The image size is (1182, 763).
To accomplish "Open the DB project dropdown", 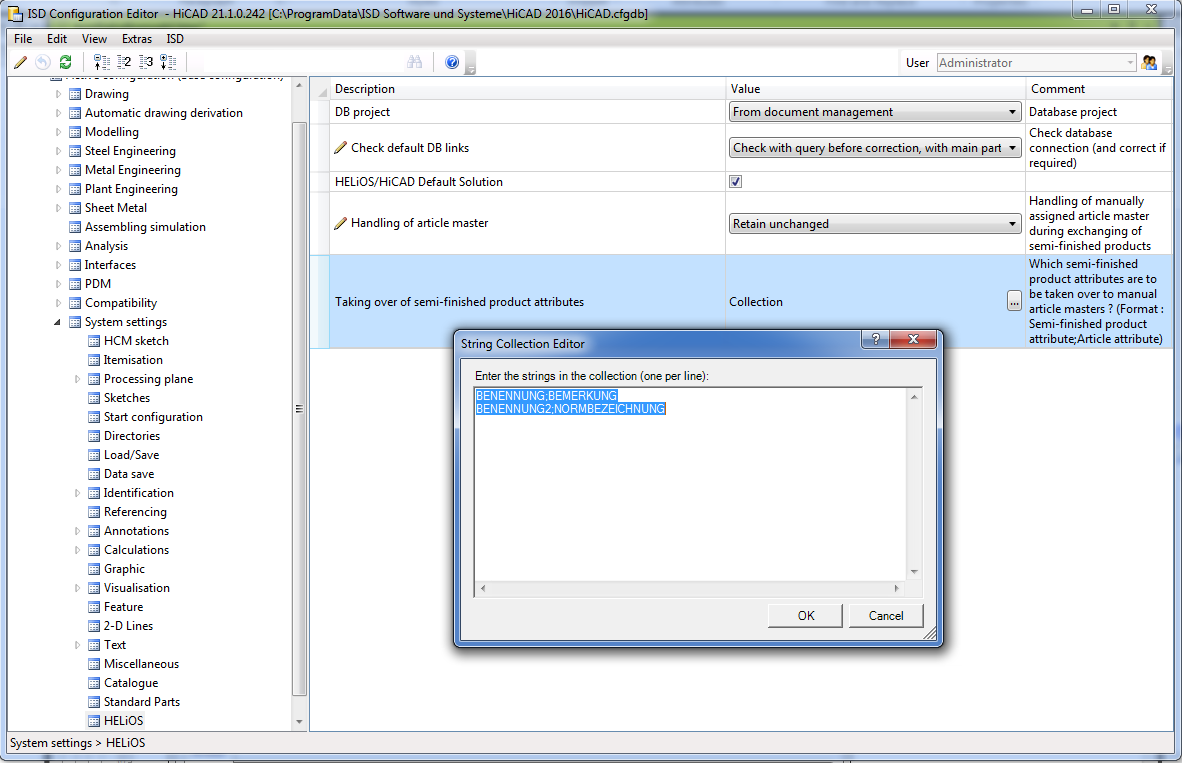I will 875,112.
